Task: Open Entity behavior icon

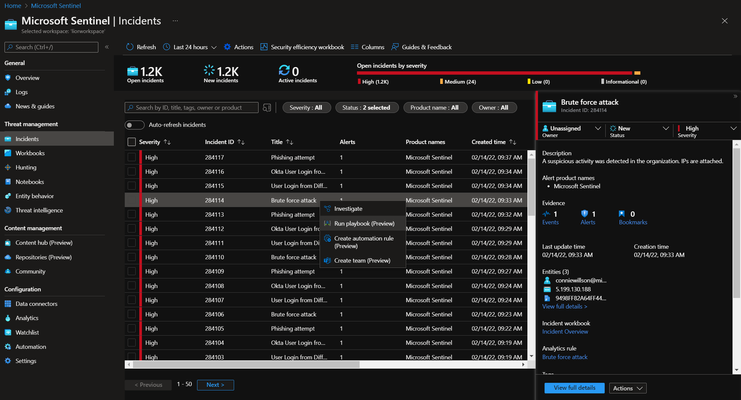Action: [8, 196]
